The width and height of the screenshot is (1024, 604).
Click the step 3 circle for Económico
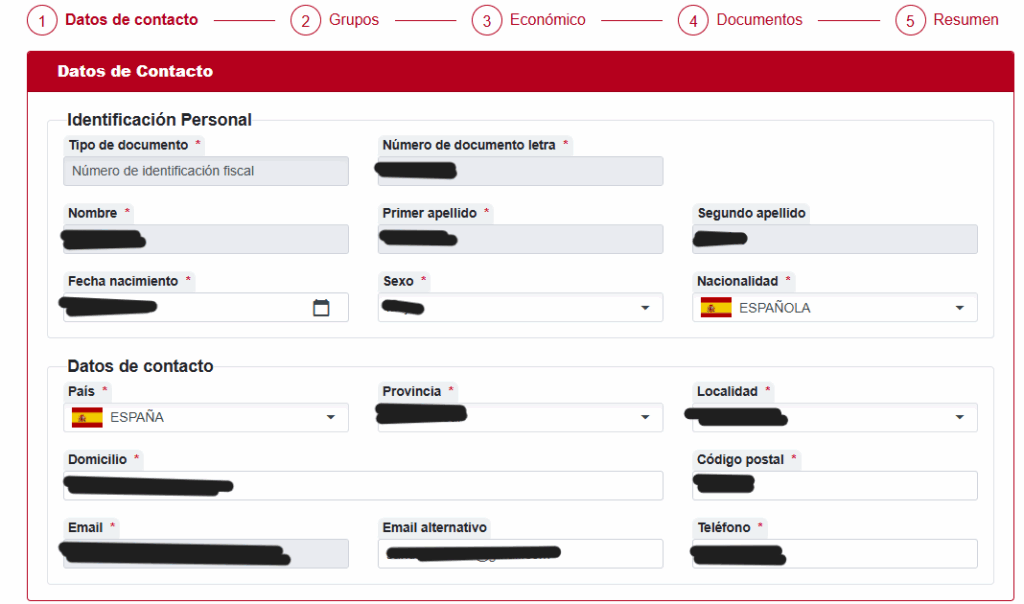pyautogui.click(x=486, y=20)
